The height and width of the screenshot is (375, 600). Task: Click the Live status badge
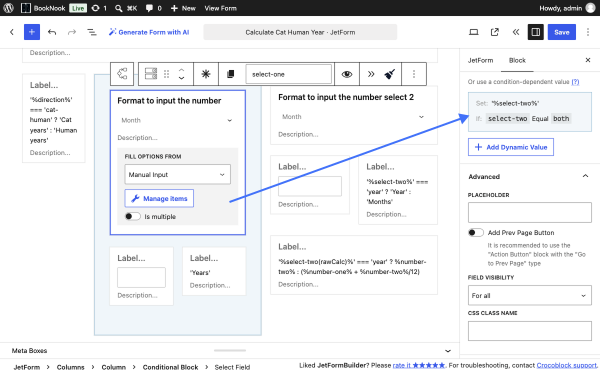(78, 8)
